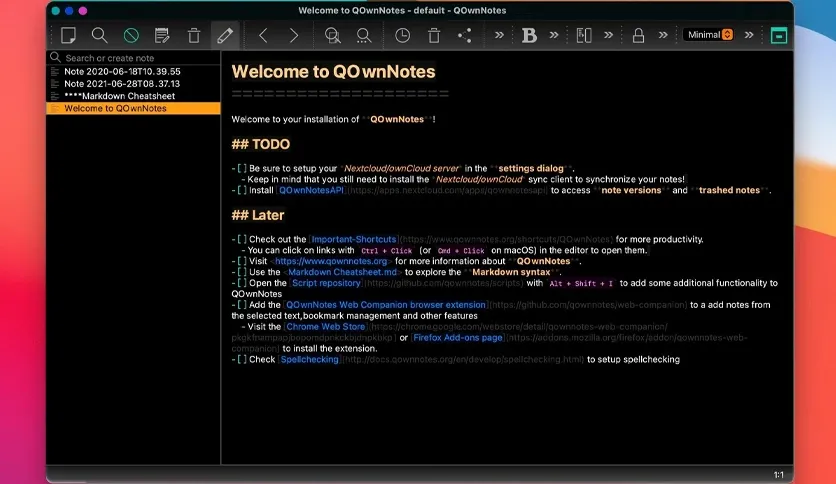Click the Markdown Cheatsheet.md link
Image resolution: width=836 pixels, height=484 pixels.
point(342,272)
